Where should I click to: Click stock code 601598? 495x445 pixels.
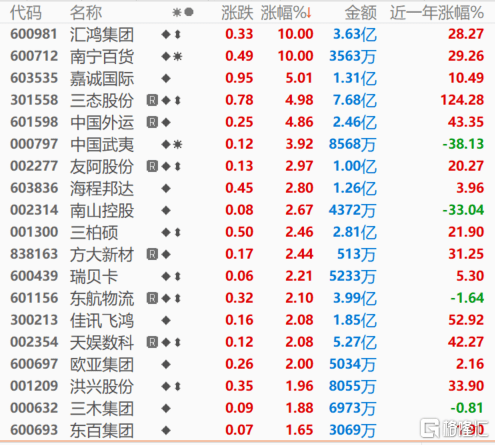click(34, 122)
